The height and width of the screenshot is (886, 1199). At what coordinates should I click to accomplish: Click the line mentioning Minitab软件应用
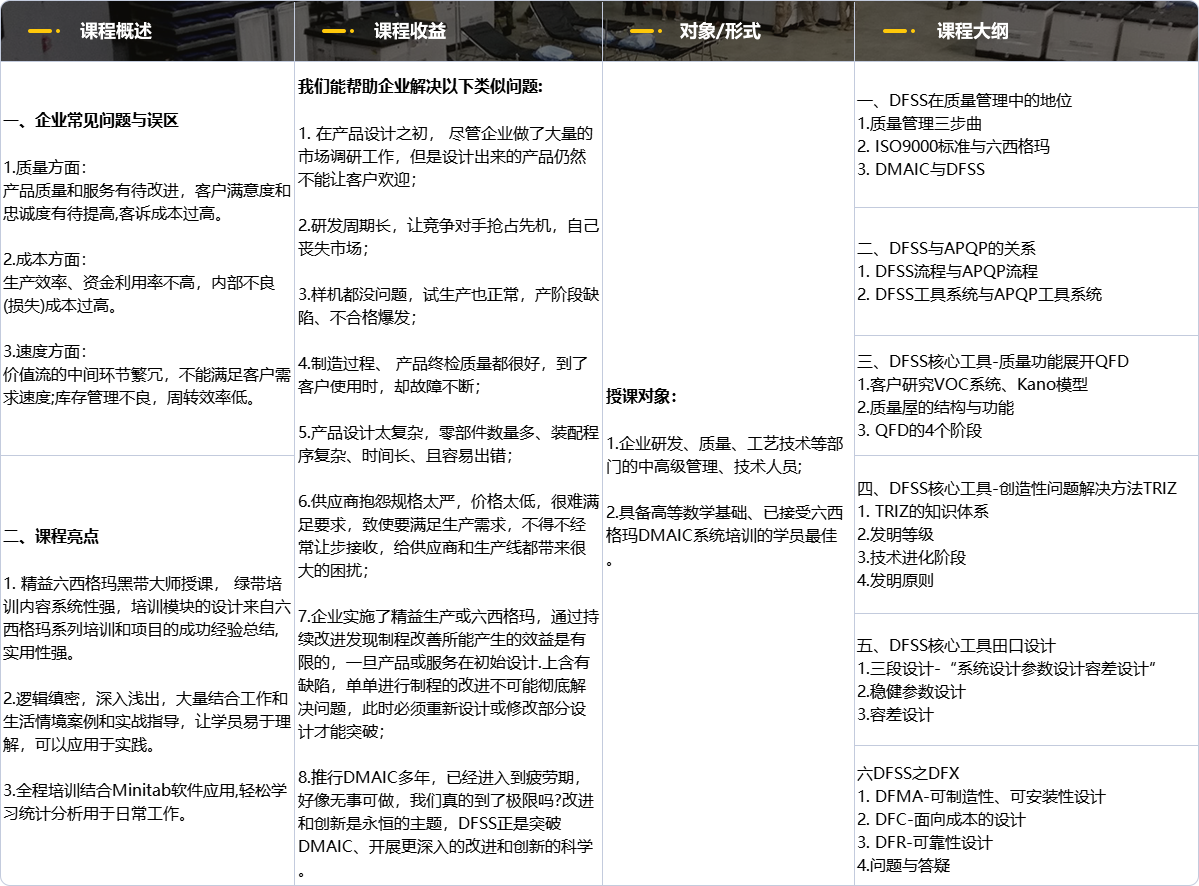[145, 790]
